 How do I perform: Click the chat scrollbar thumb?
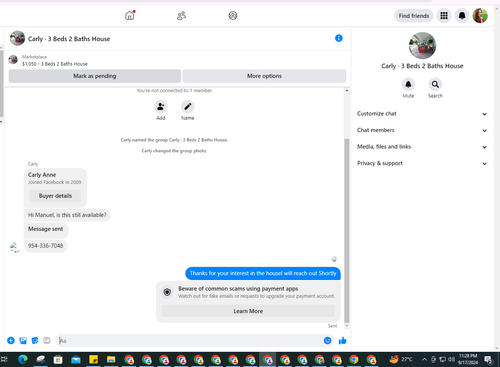tap(347, 231)
